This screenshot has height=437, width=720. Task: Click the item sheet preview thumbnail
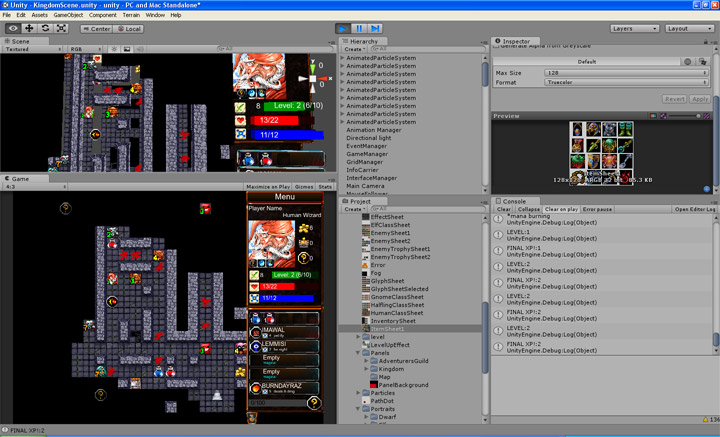pos(601,153)
